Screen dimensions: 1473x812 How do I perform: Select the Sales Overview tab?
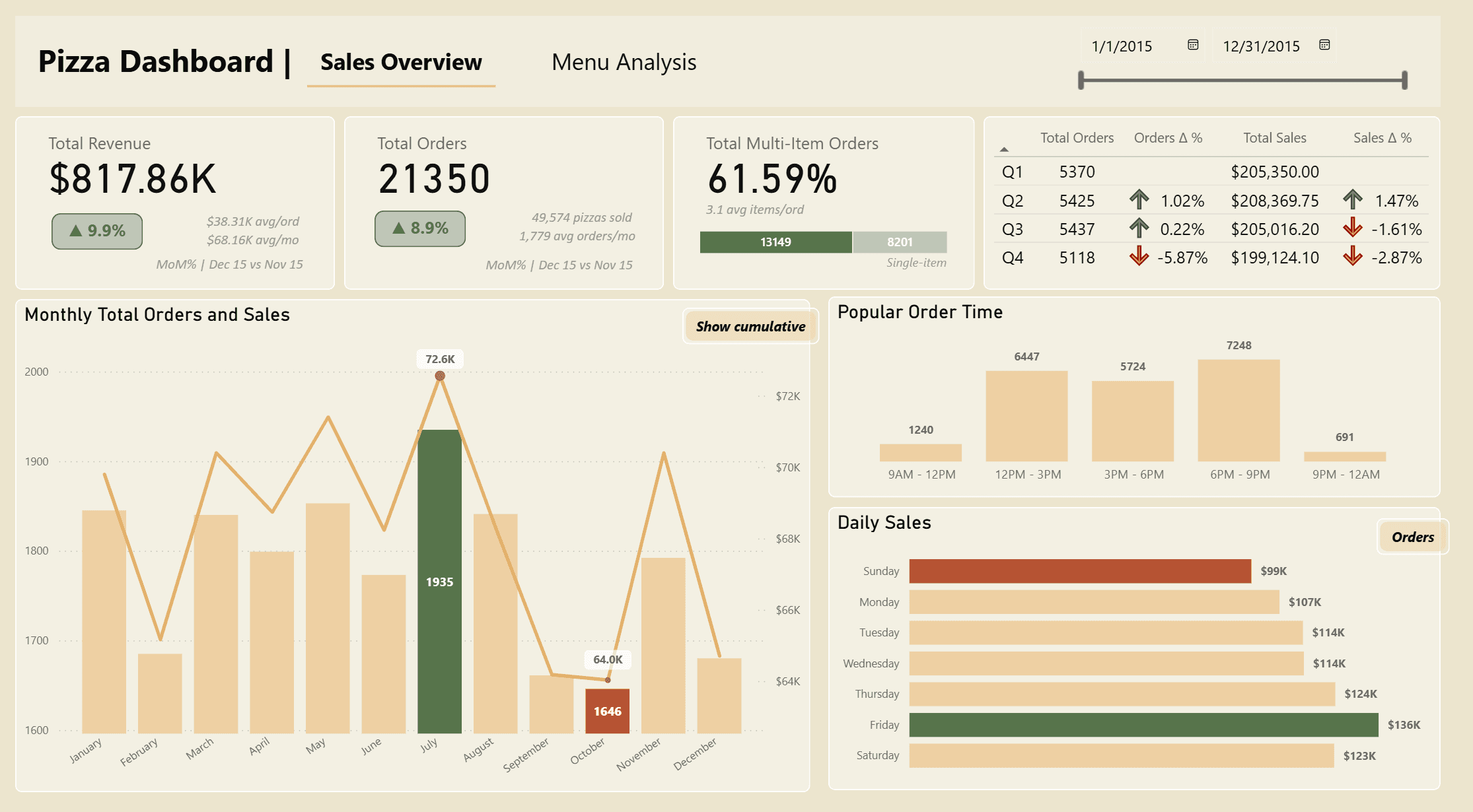point(401,62)
